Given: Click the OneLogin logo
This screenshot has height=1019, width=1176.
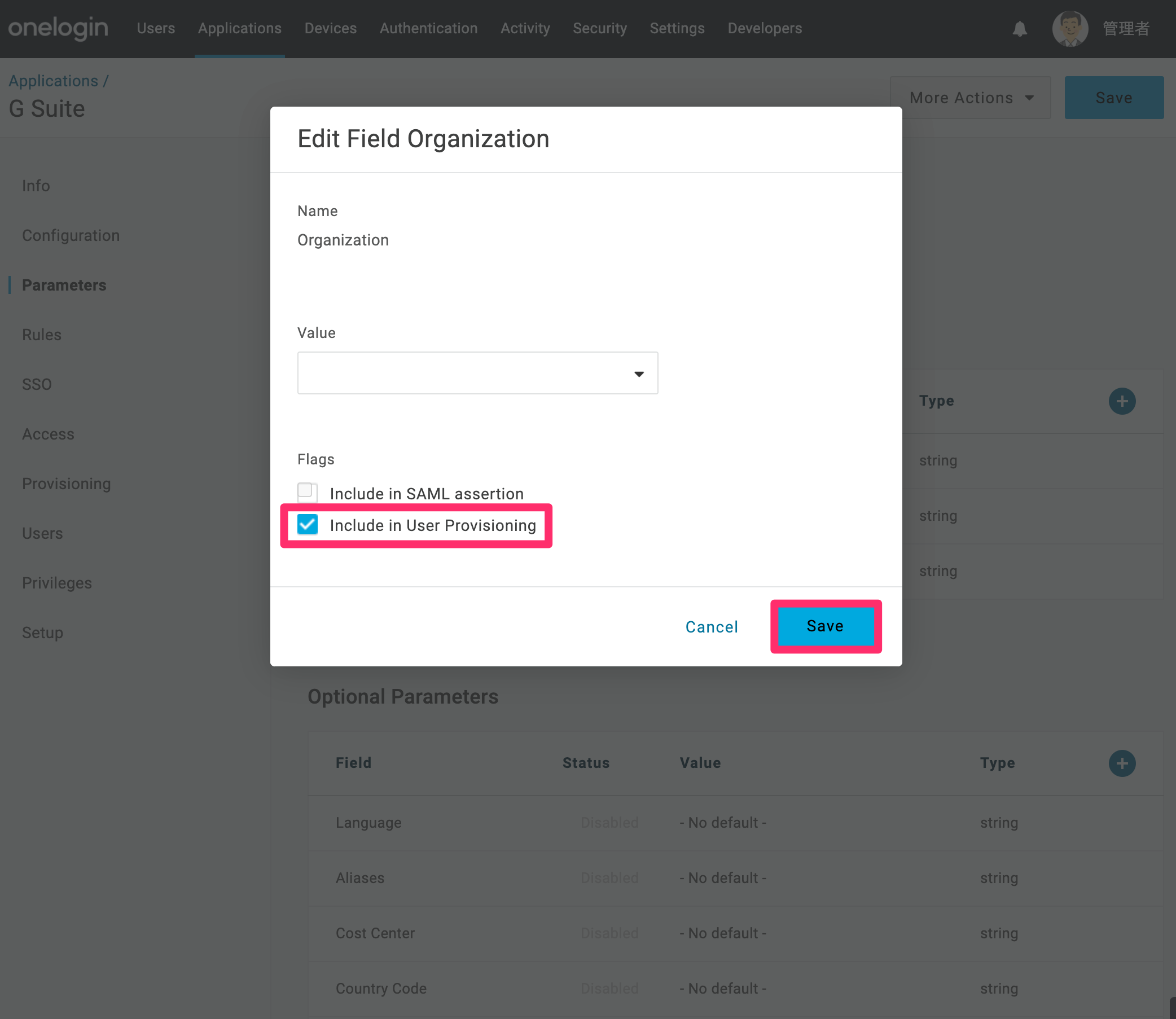Looking at the screenshot, I should coord(58,28).
